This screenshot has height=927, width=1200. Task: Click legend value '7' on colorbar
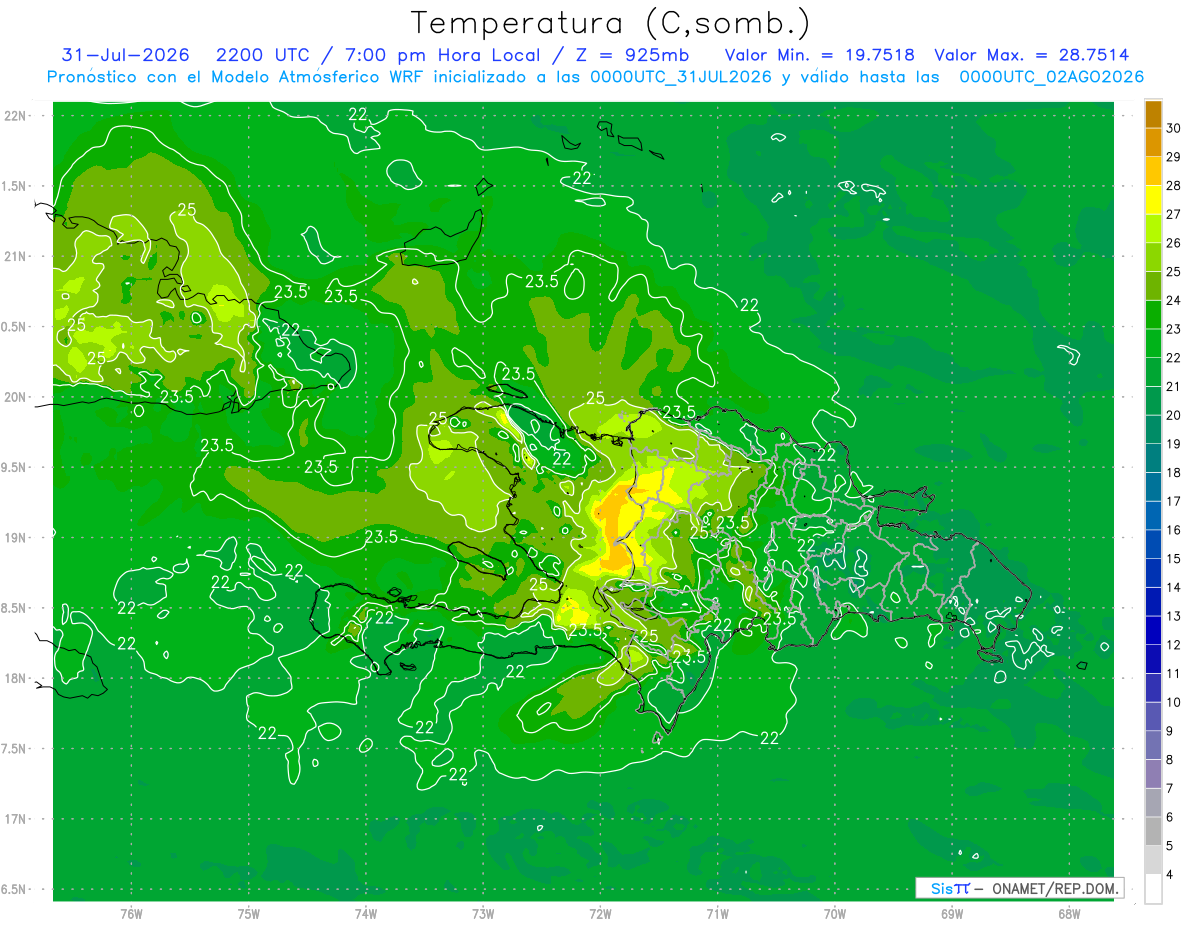click(x=1171, y=789)
